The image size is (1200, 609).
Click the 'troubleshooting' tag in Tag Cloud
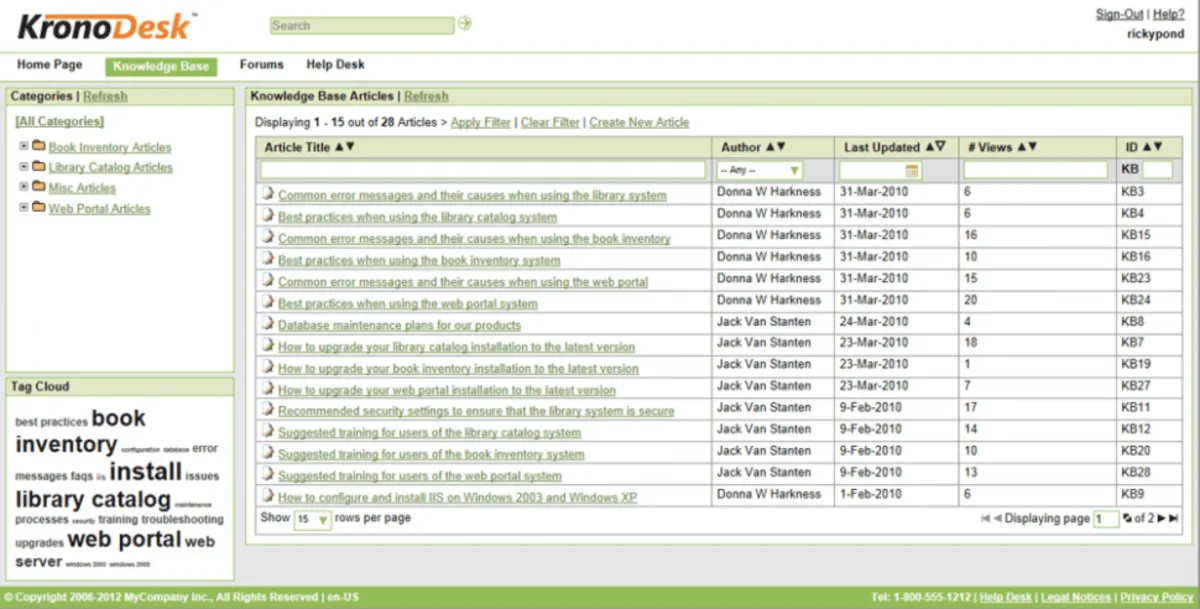[x=182, y=520]
